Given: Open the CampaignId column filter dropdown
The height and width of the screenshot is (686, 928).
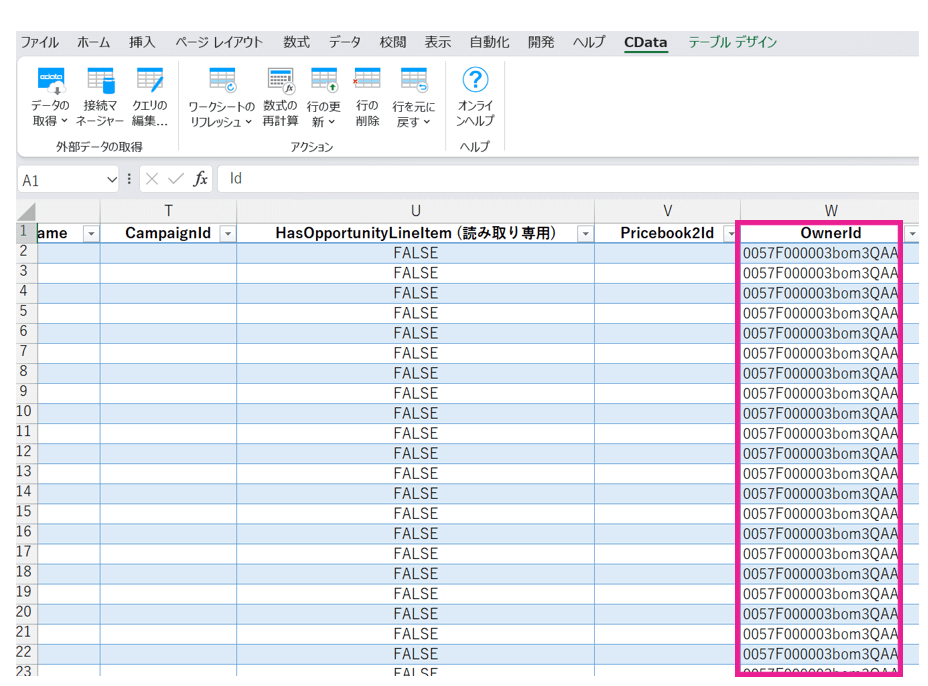Looking at the screenshot, I should [227, 234].
